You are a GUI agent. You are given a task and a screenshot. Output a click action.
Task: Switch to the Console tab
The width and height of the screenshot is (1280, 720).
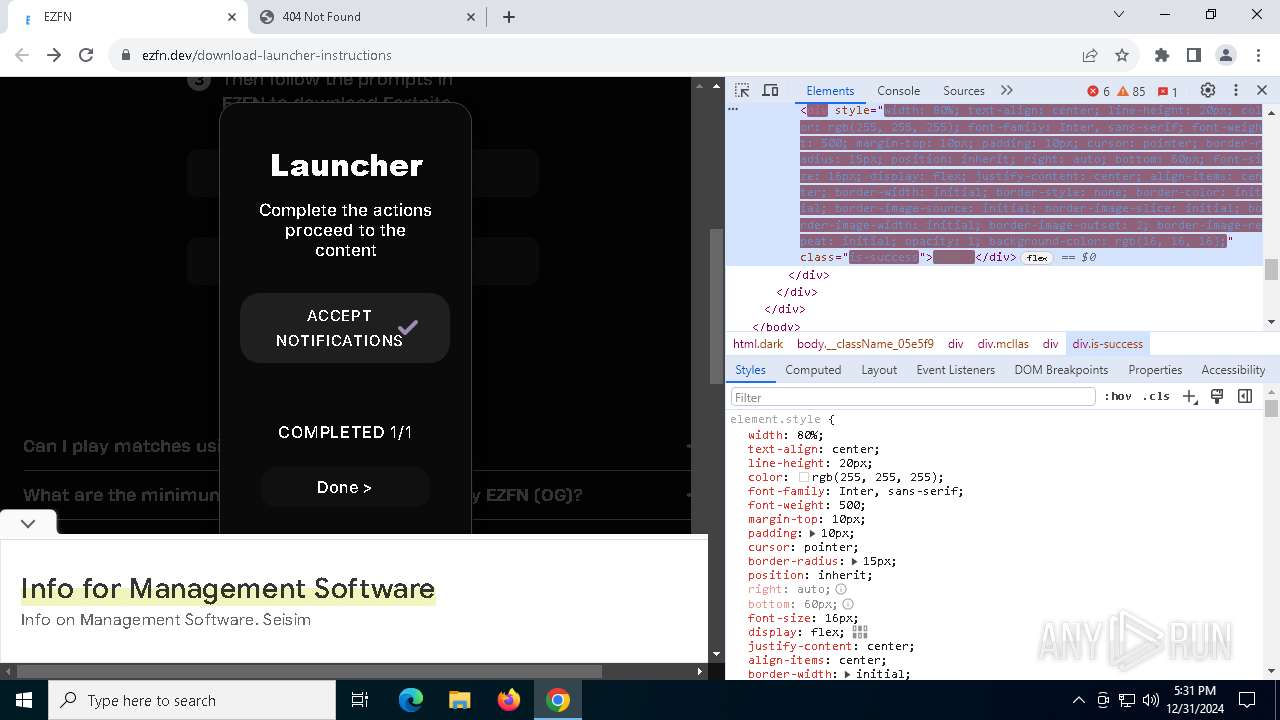point(898,90)
